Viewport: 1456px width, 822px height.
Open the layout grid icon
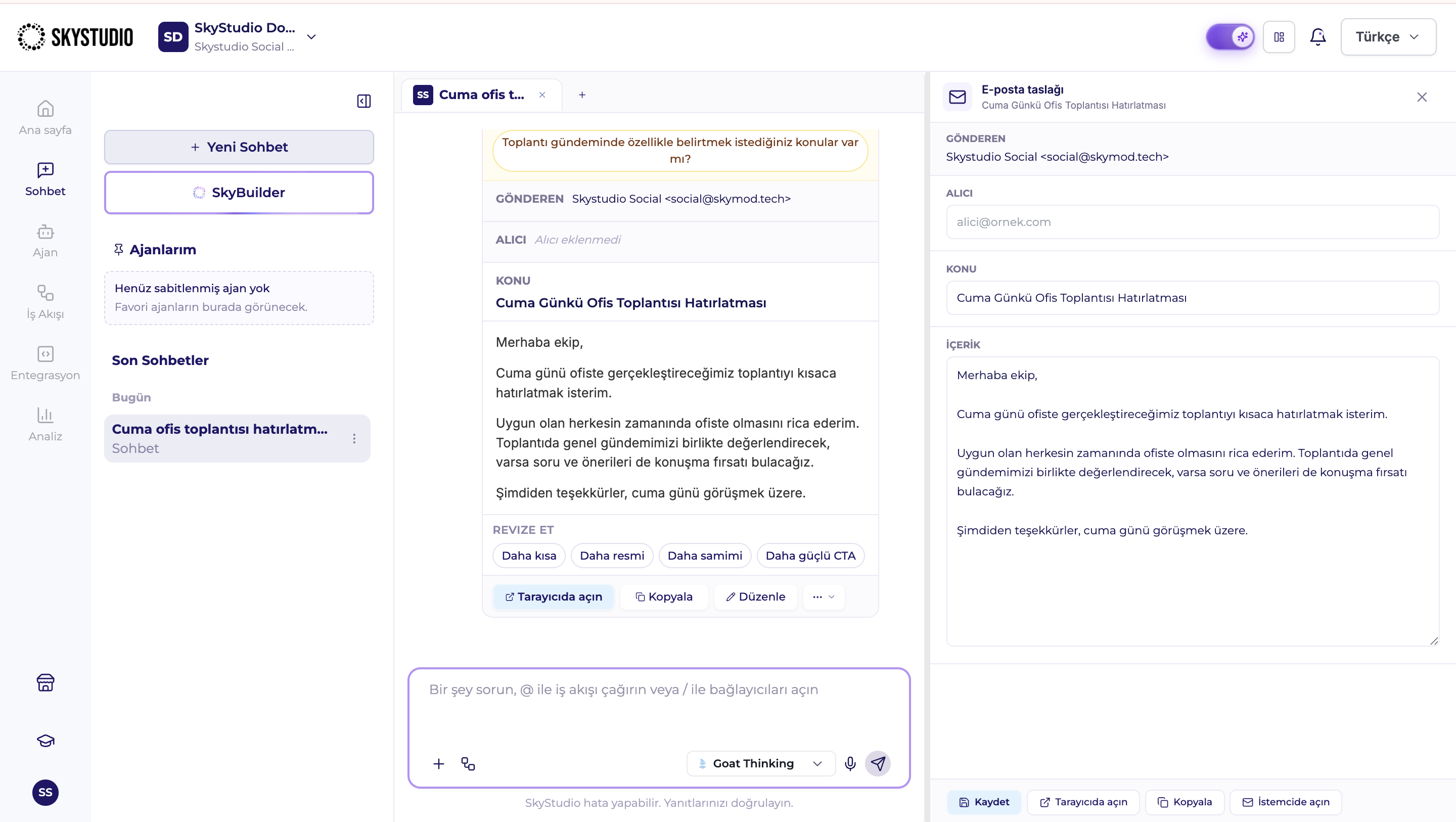1279,37
